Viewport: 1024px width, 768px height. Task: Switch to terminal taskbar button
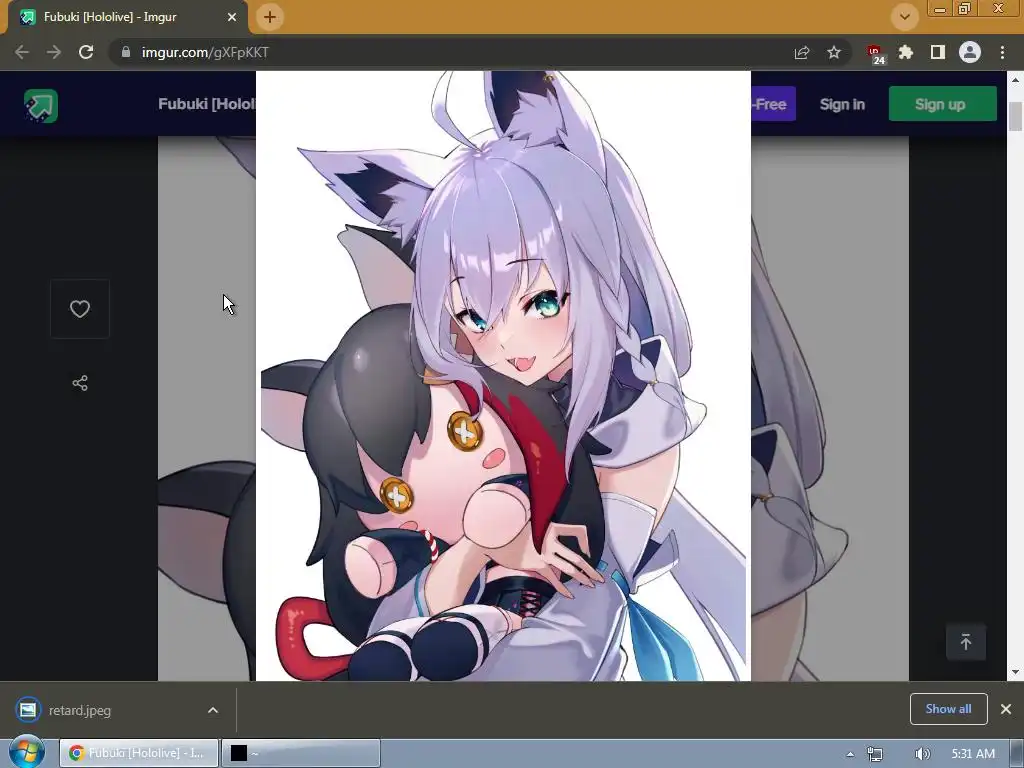tap(301, 753)
